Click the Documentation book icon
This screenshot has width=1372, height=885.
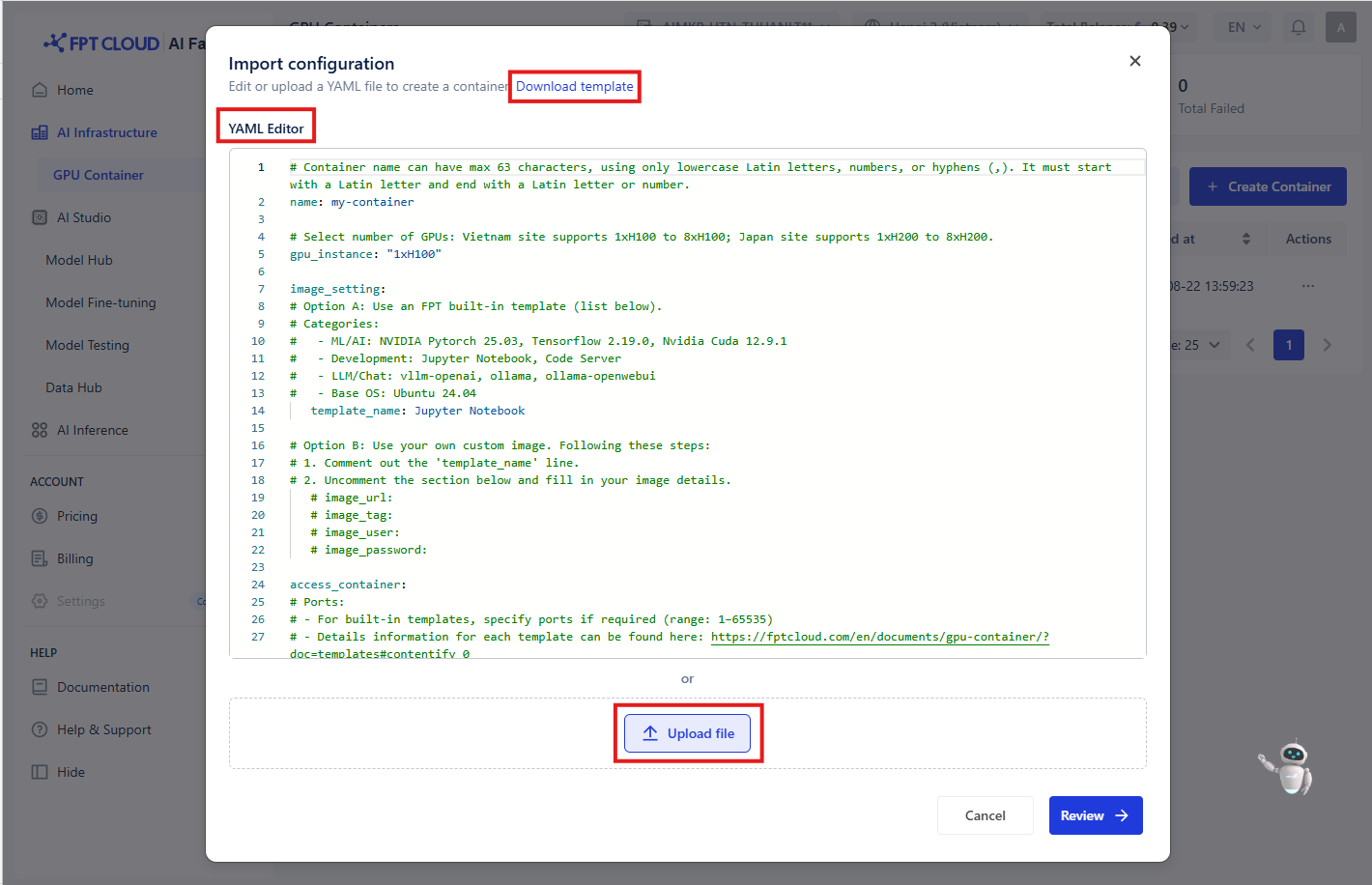tap(40, 687)
